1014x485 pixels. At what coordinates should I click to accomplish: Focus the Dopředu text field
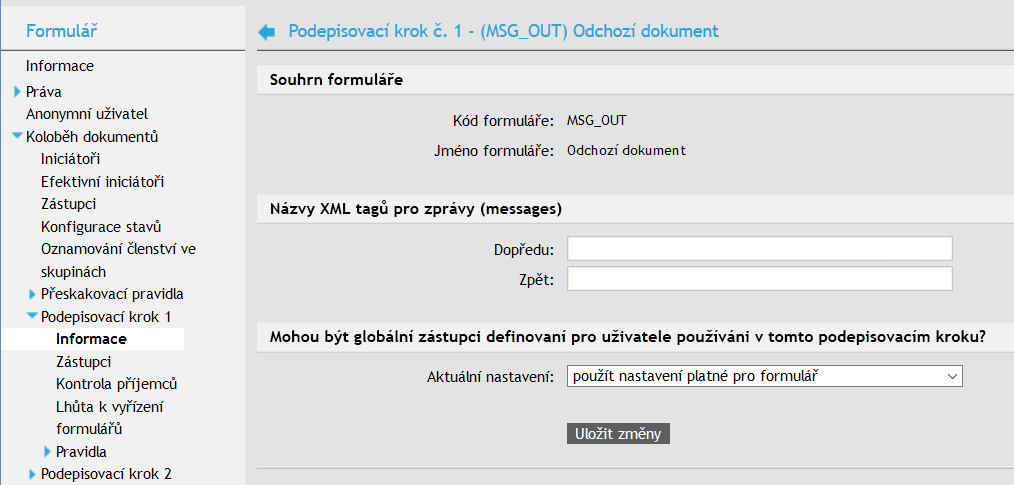click(x=759, y=248)
